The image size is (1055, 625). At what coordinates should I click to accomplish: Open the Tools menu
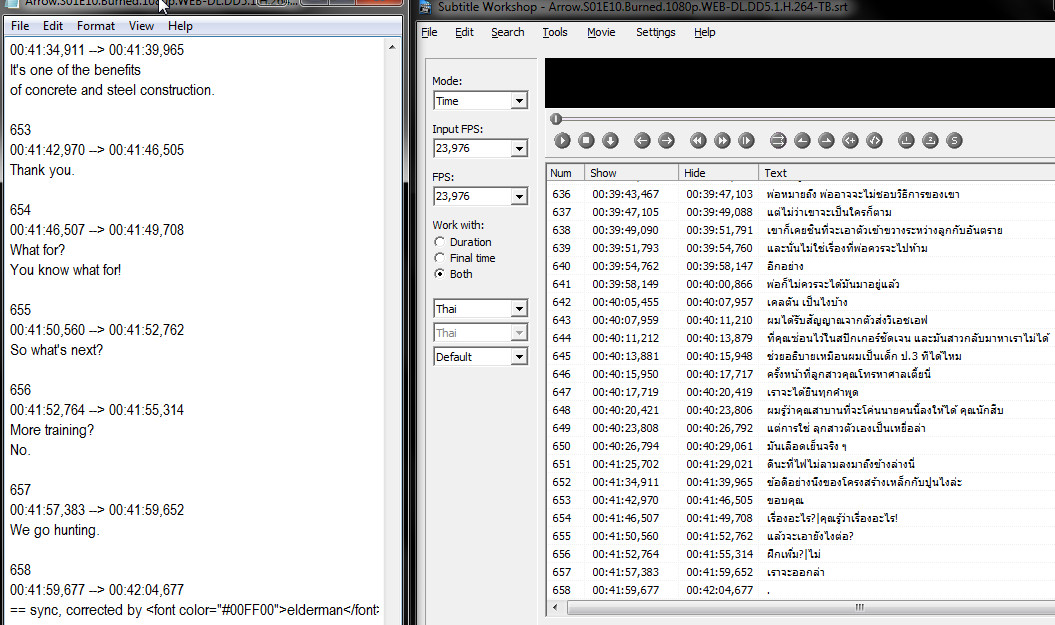pos(555,32)
